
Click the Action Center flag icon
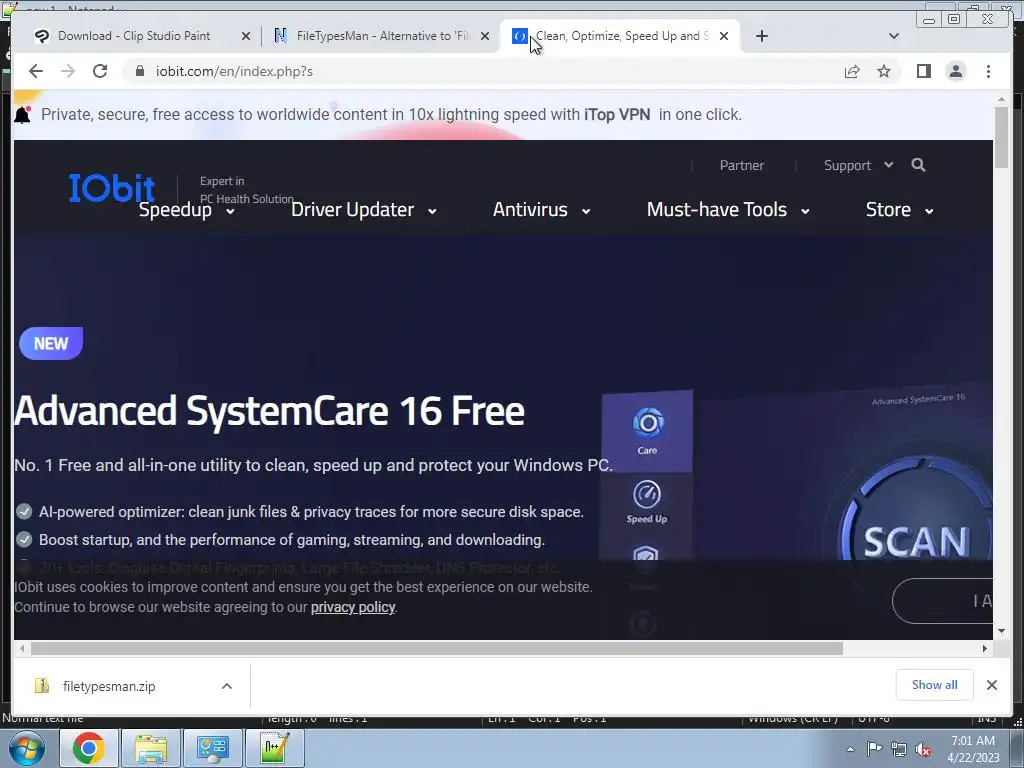pos(874,749)
